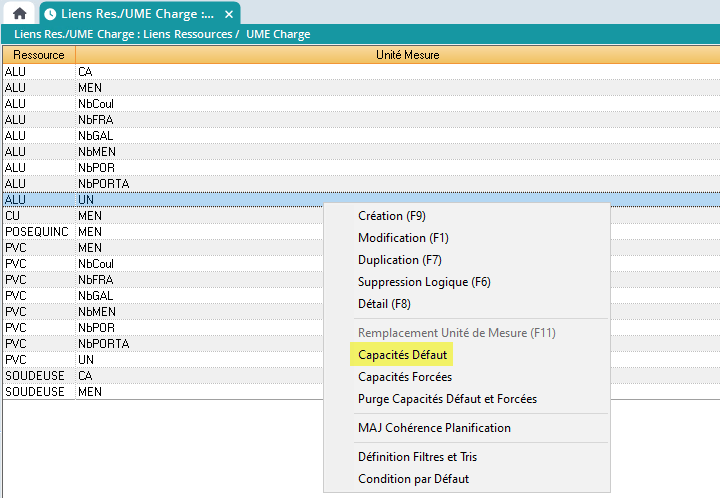Run MAJ Cohérence Planification

tap(434, 428)
